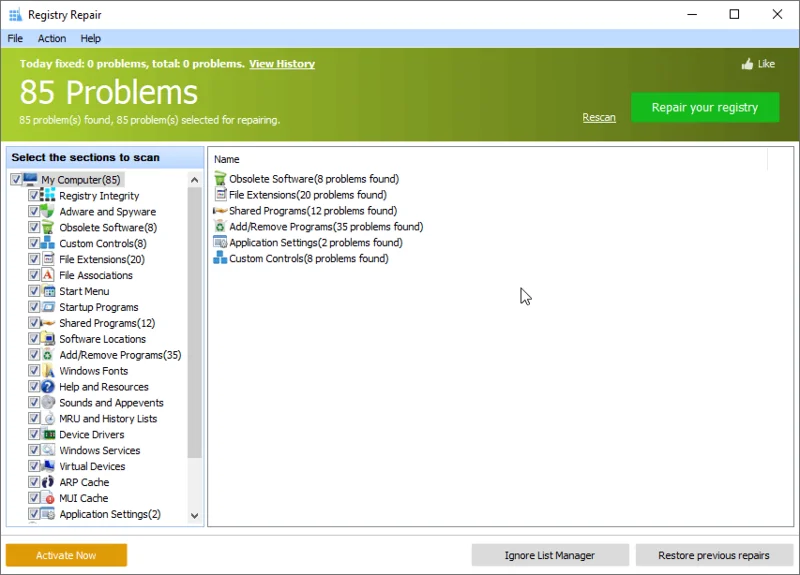Disable the Device Drivers checkbox
The height and width of the screenshot is (575, 800).
(x=34, y=434)
